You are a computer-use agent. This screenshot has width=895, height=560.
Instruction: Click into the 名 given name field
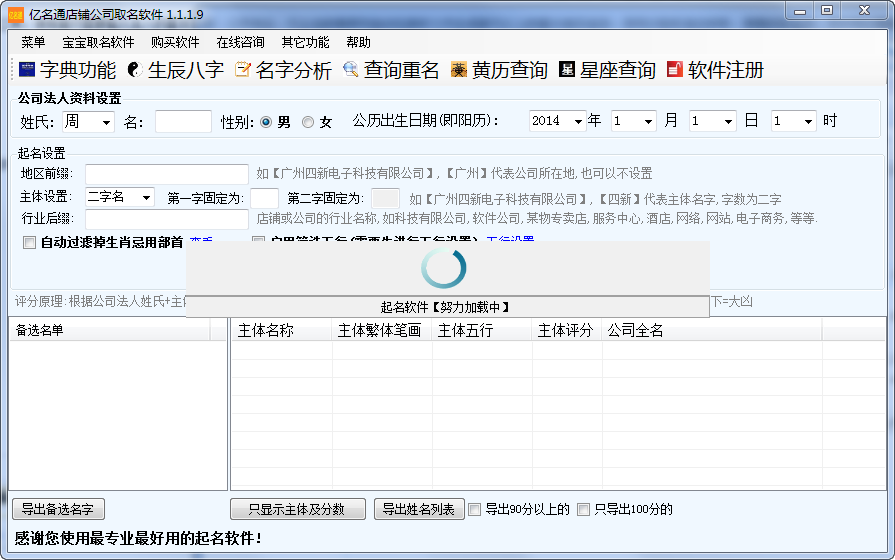183,122
